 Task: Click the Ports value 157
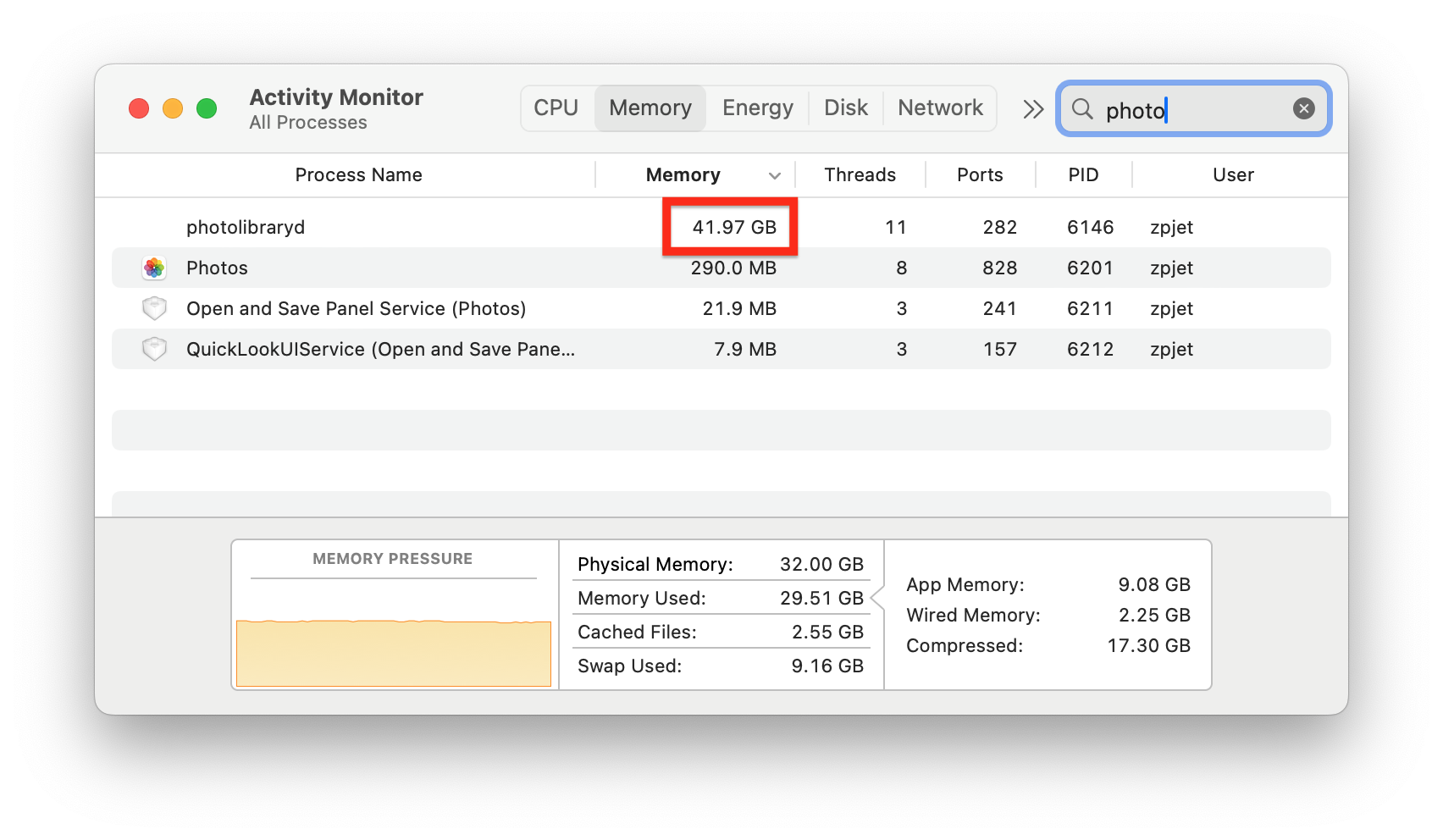[1000, 349]
